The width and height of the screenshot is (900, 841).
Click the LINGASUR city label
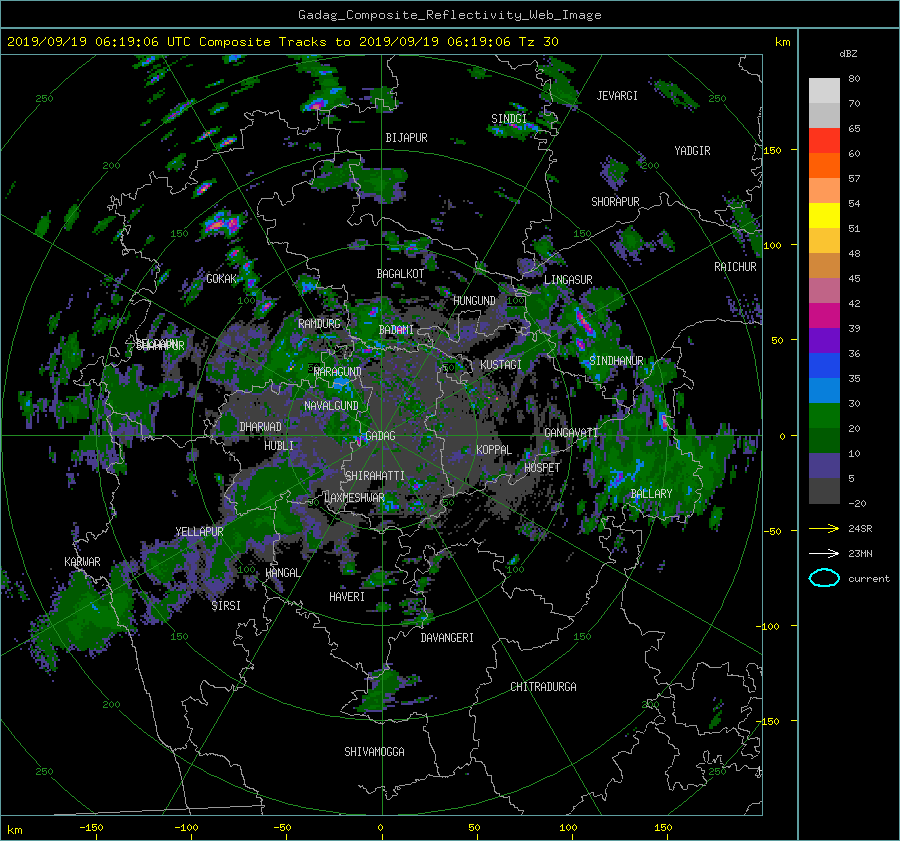[x=568, y=280]
